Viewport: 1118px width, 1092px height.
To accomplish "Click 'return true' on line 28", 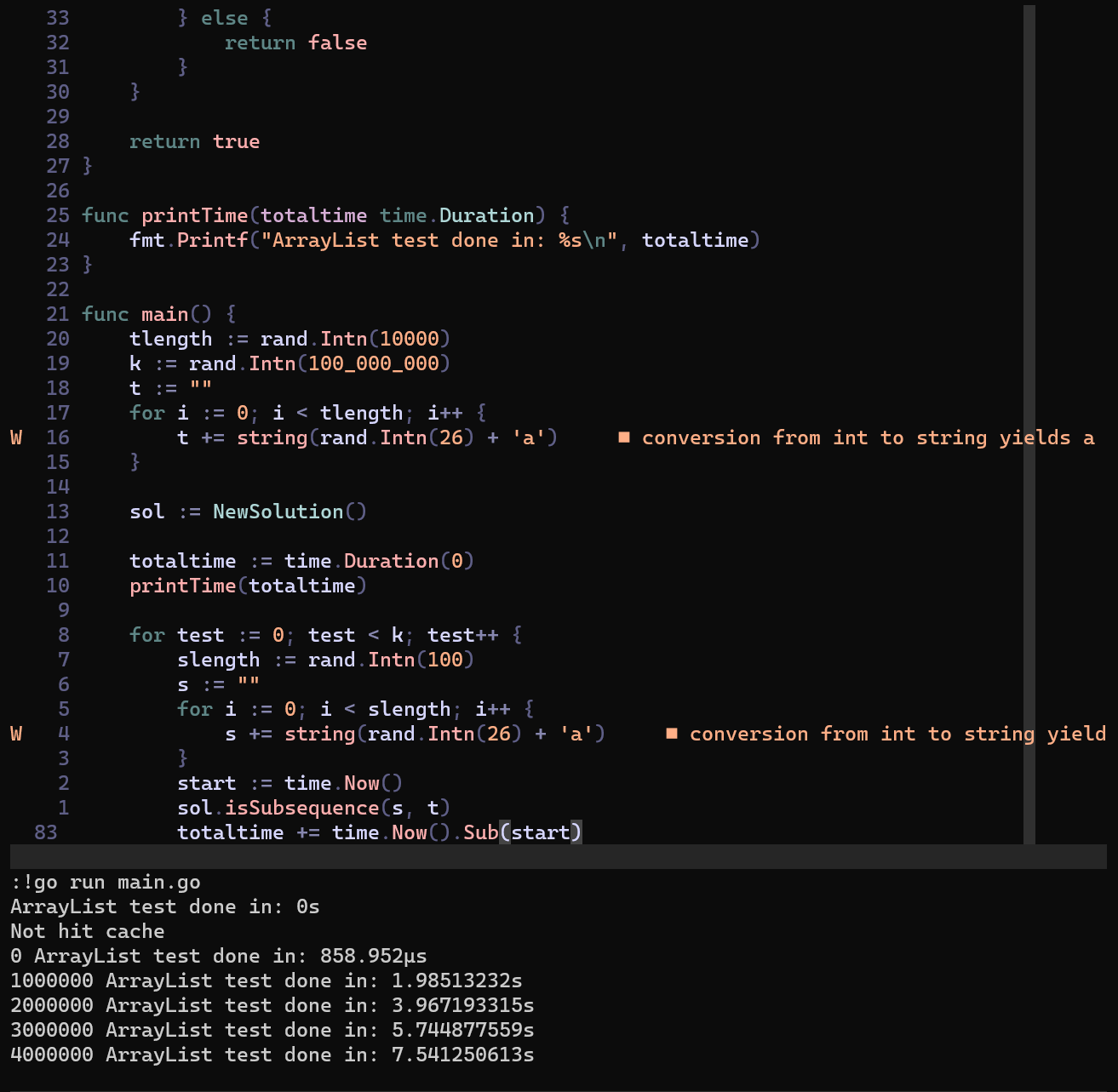I will [x=194, y=141].
